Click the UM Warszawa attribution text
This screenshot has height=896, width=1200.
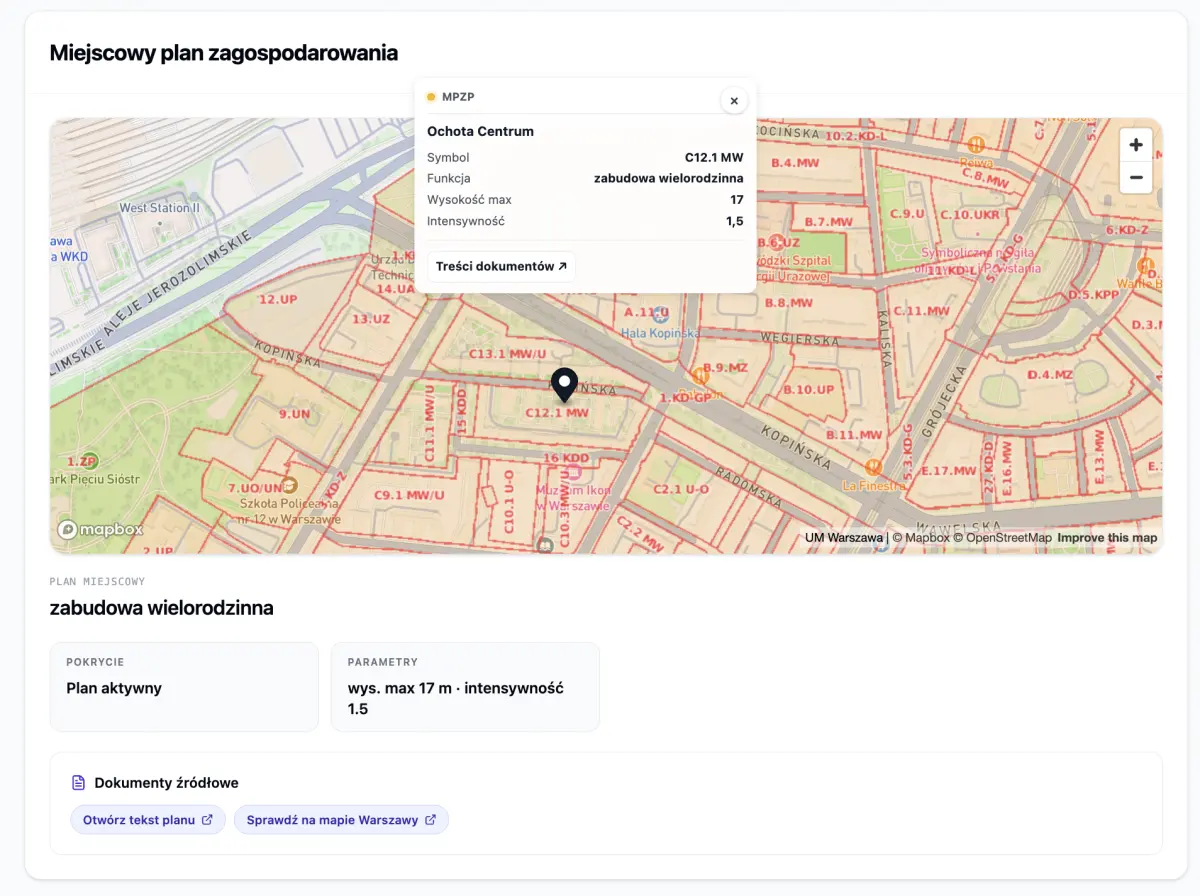[844, 538]
